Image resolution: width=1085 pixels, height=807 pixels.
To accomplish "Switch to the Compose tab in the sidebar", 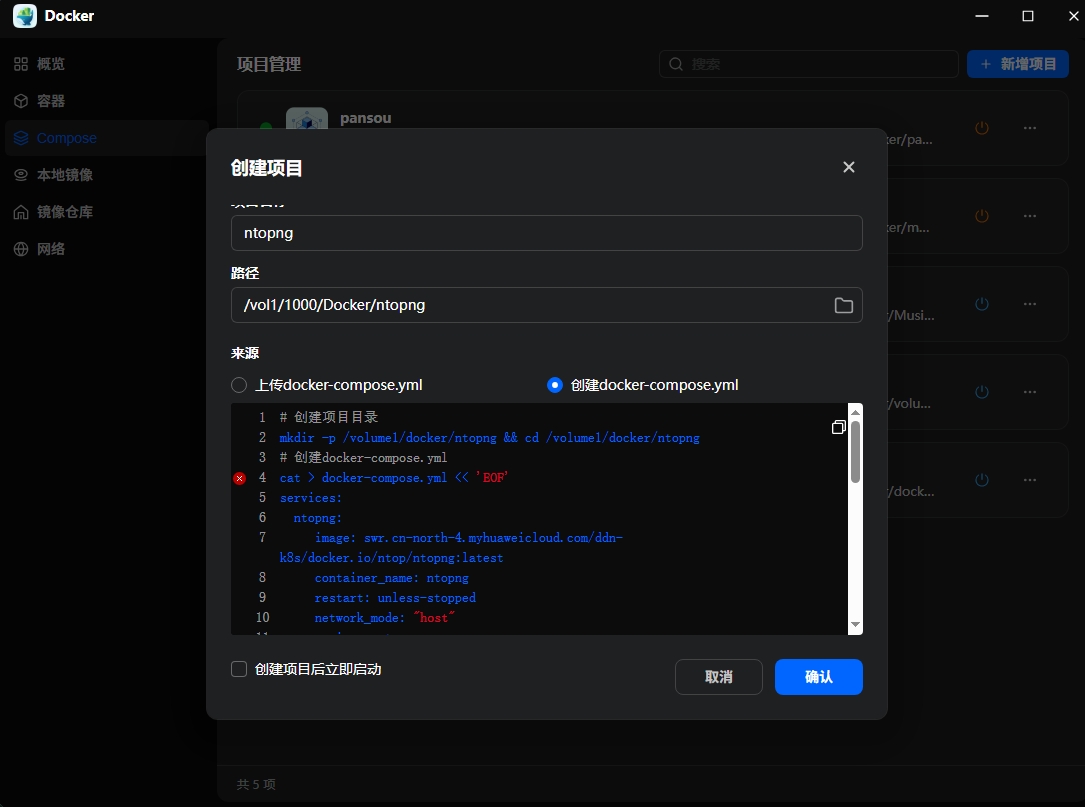I will click(66, 137).
